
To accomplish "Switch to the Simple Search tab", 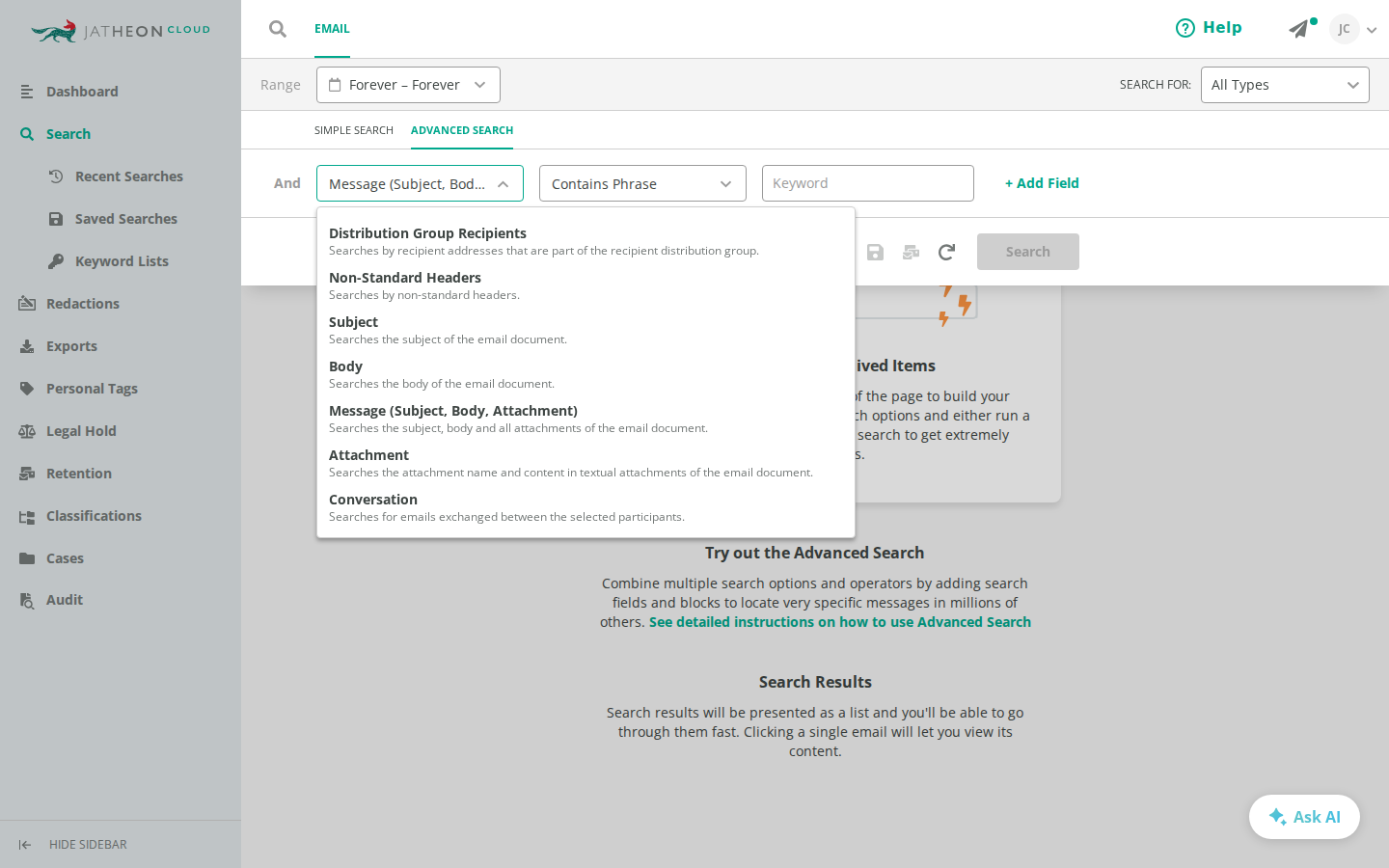I will click(x=354, y=130).
